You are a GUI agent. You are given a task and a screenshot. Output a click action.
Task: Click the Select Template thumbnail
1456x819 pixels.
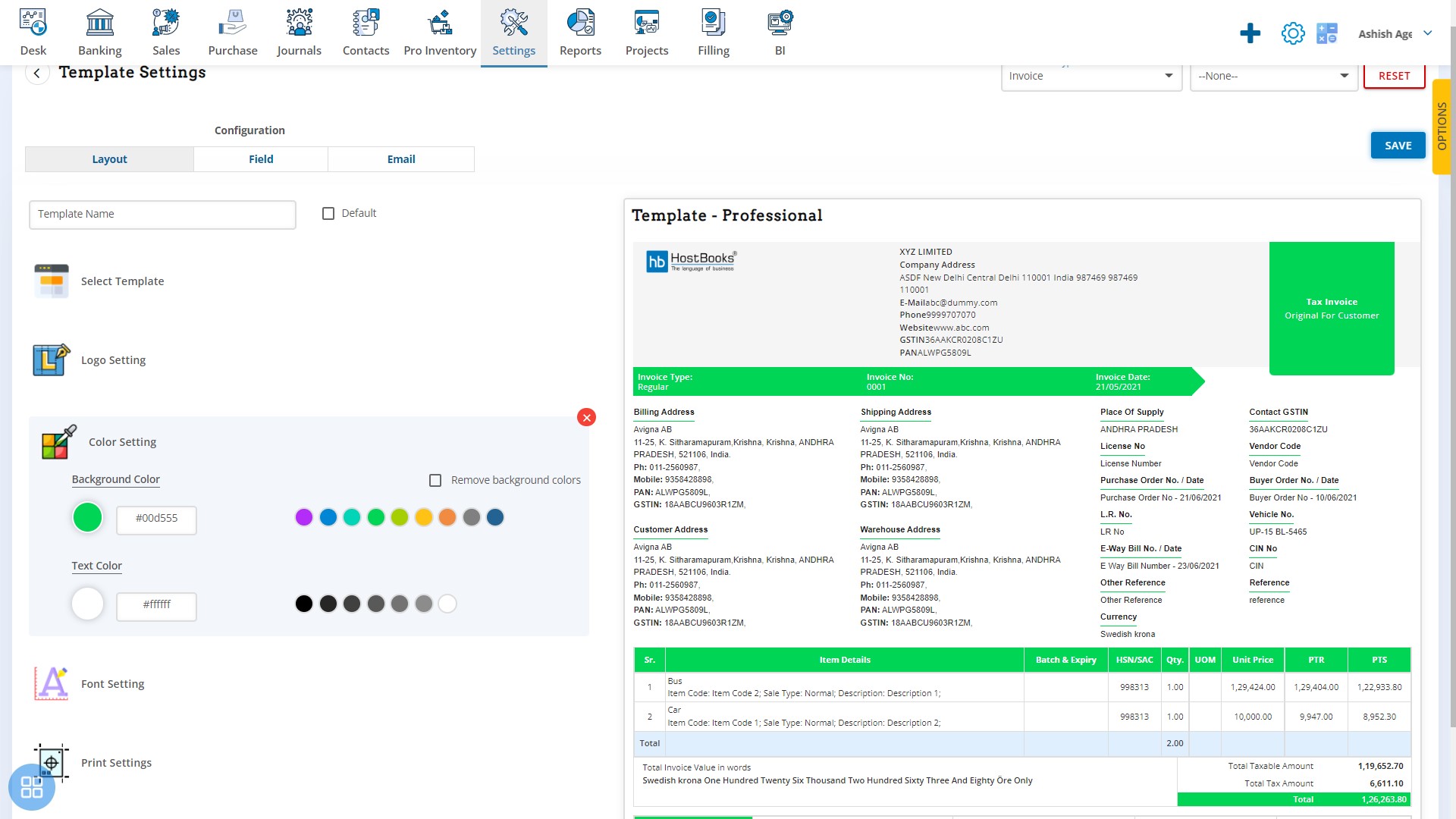click(50, 281)
